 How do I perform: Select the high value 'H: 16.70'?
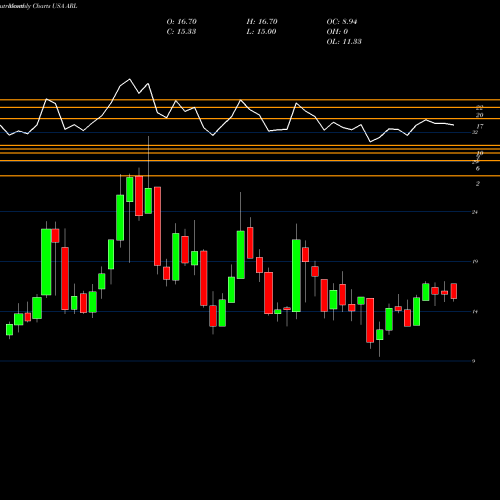click(x=262, y=22)
